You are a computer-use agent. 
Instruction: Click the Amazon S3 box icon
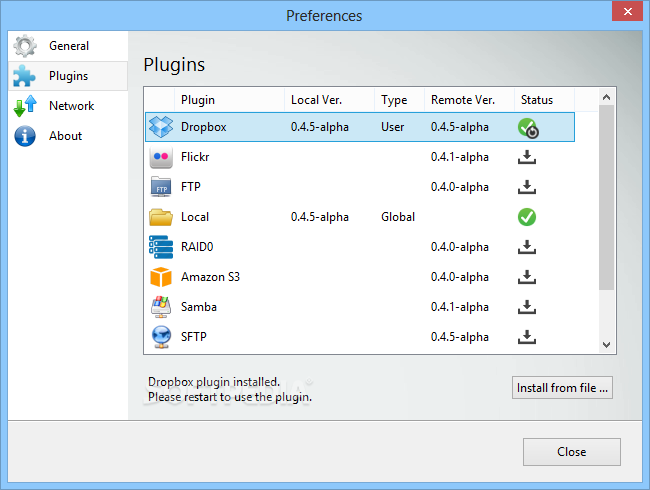point(161,277)
